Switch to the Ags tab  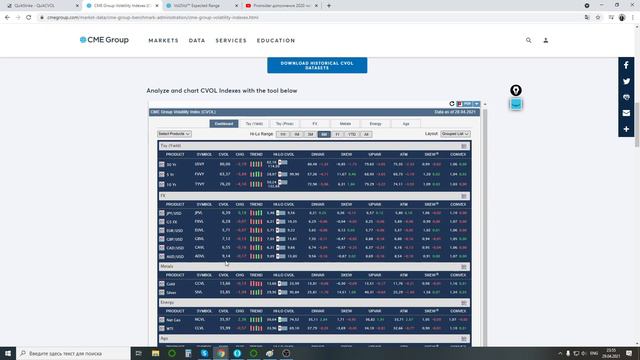point(406,124)
